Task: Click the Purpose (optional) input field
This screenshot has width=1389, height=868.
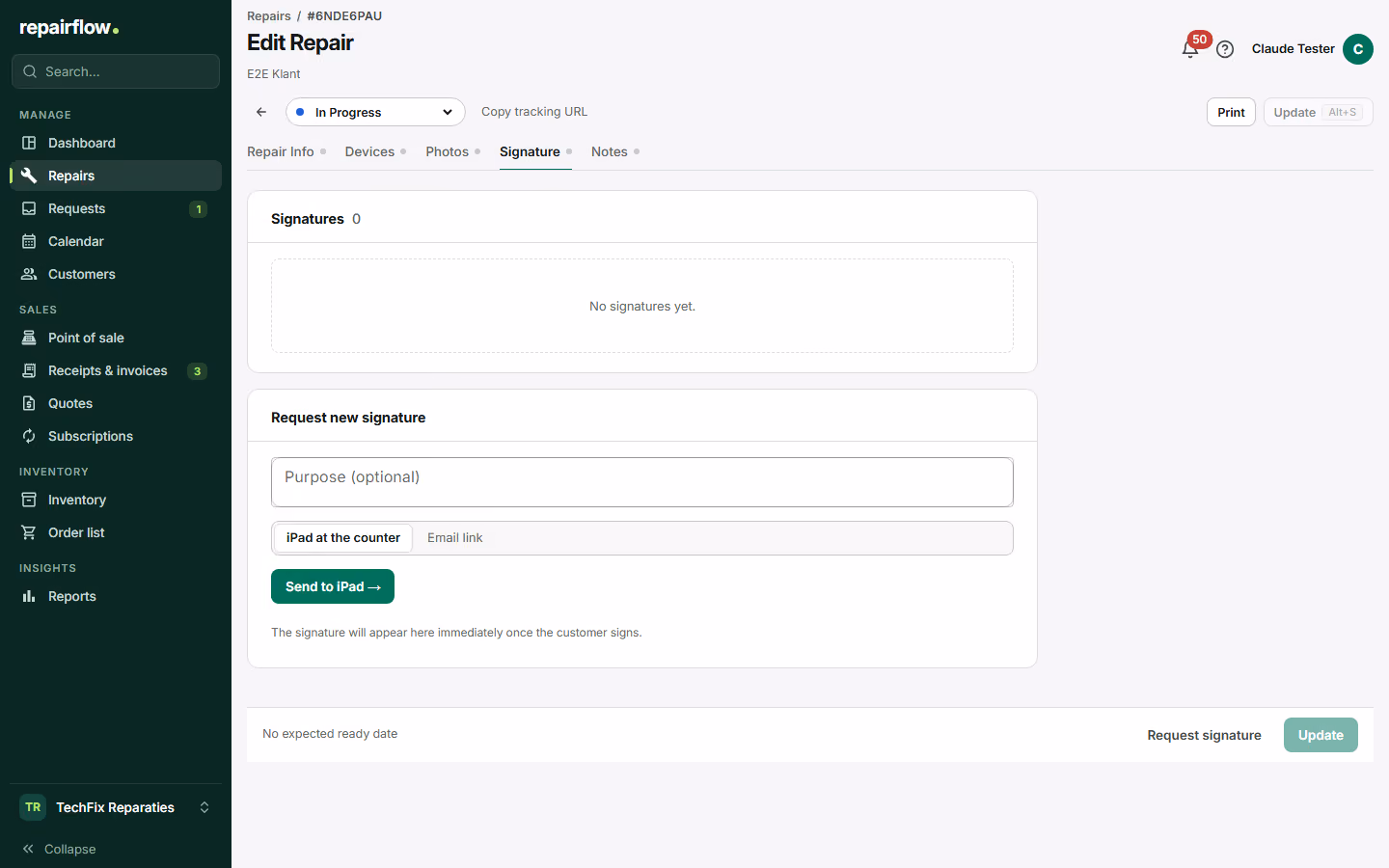Action: [x=642, y=482]
